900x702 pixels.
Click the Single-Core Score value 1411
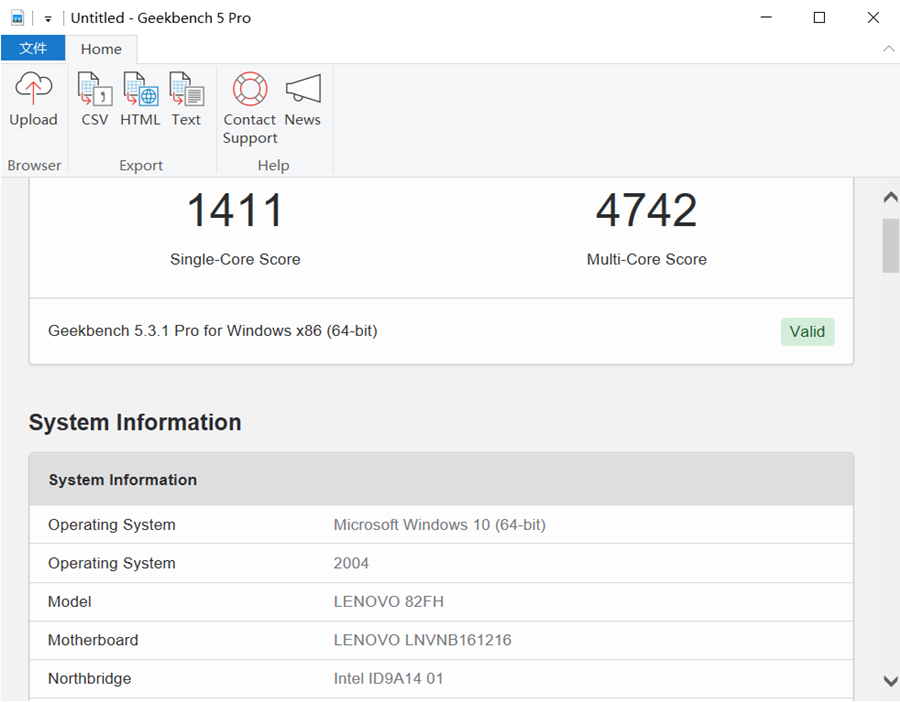[x=235, y=210]
